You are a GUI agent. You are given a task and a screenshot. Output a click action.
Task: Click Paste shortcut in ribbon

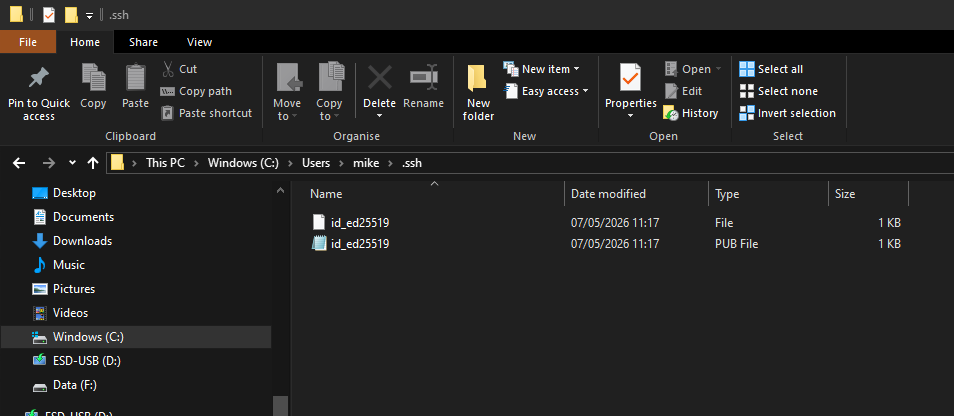coord(206,113)
